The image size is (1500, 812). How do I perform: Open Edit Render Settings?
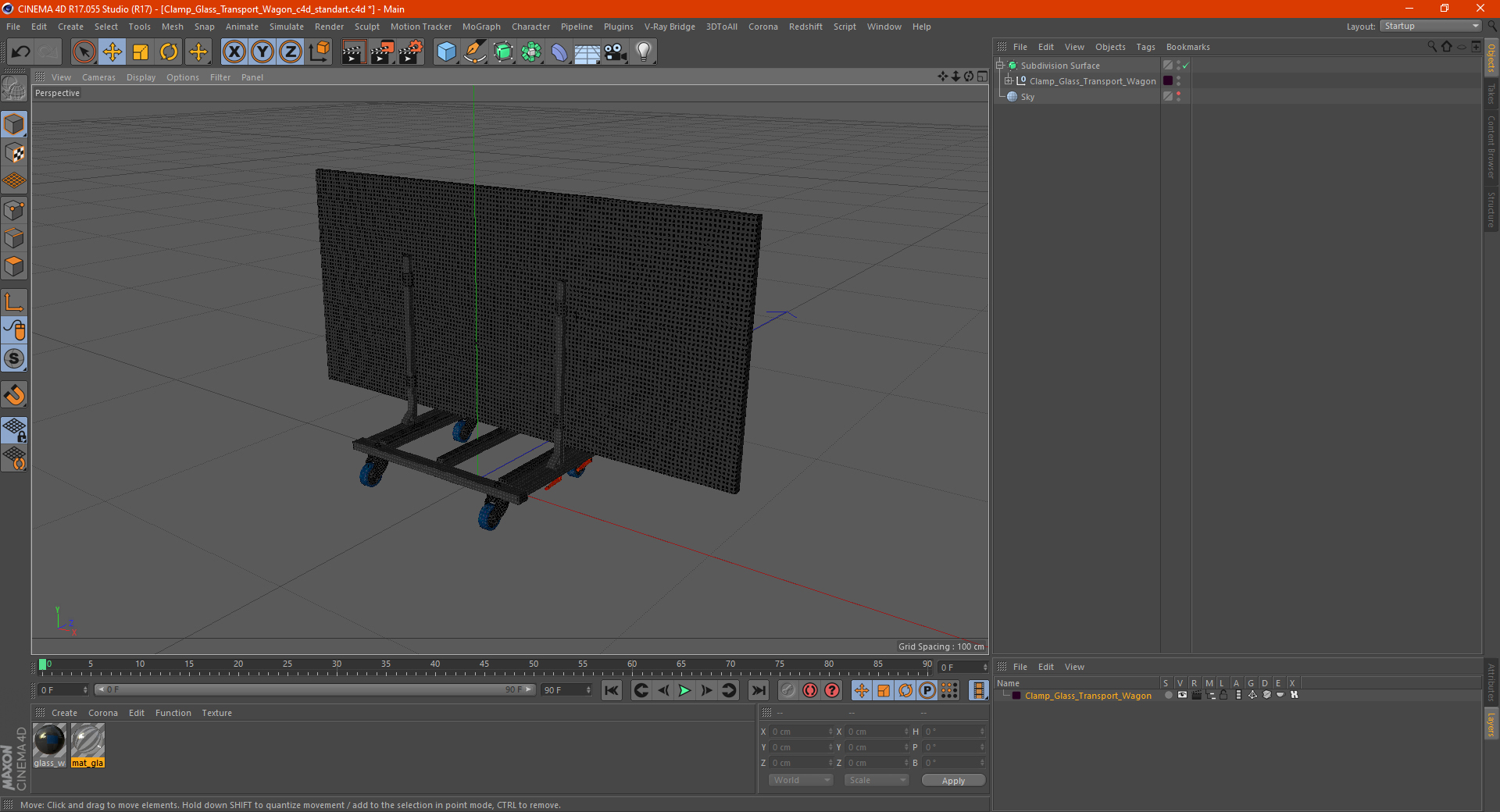411,52
